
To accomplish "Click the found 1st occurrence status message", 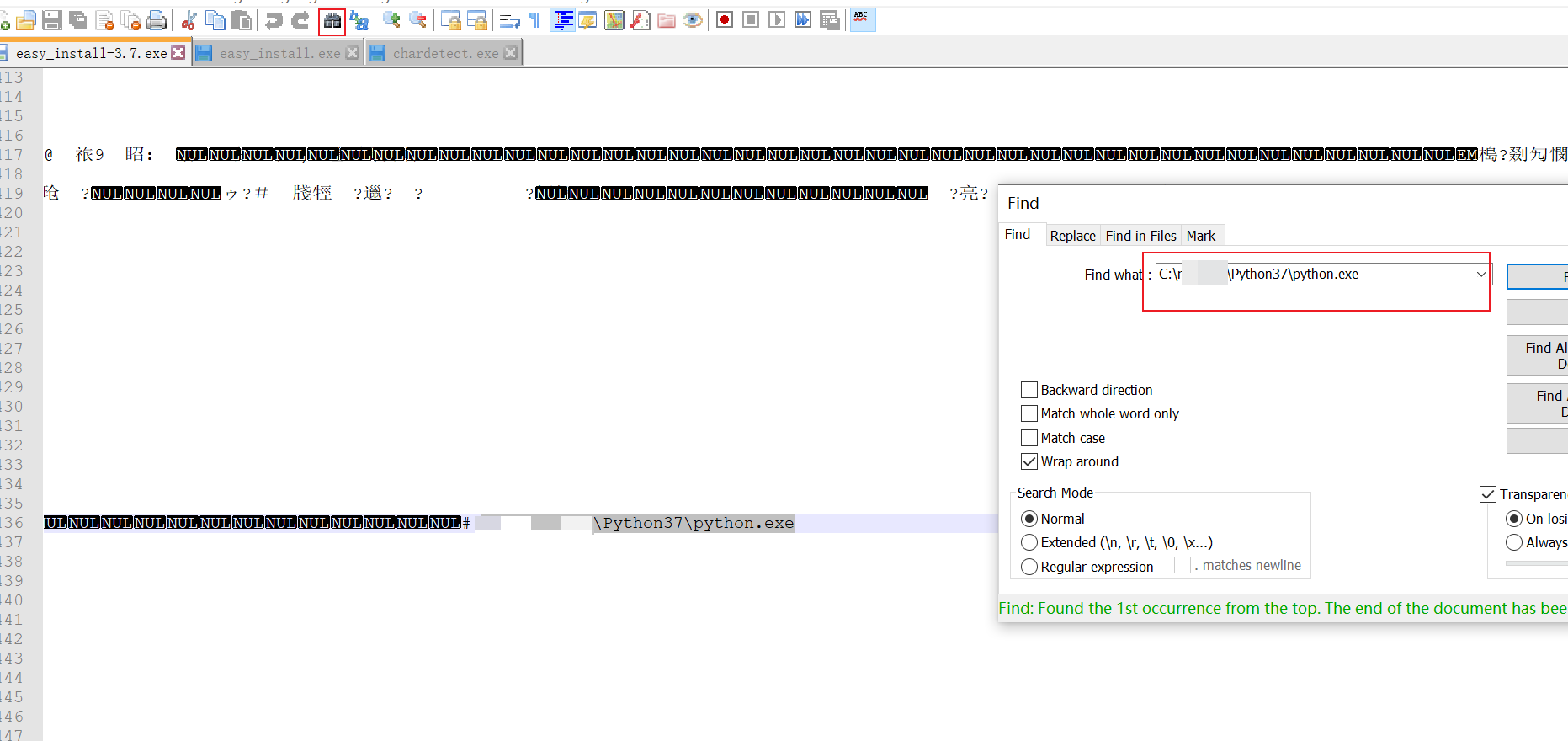I will pos(1282,608).
